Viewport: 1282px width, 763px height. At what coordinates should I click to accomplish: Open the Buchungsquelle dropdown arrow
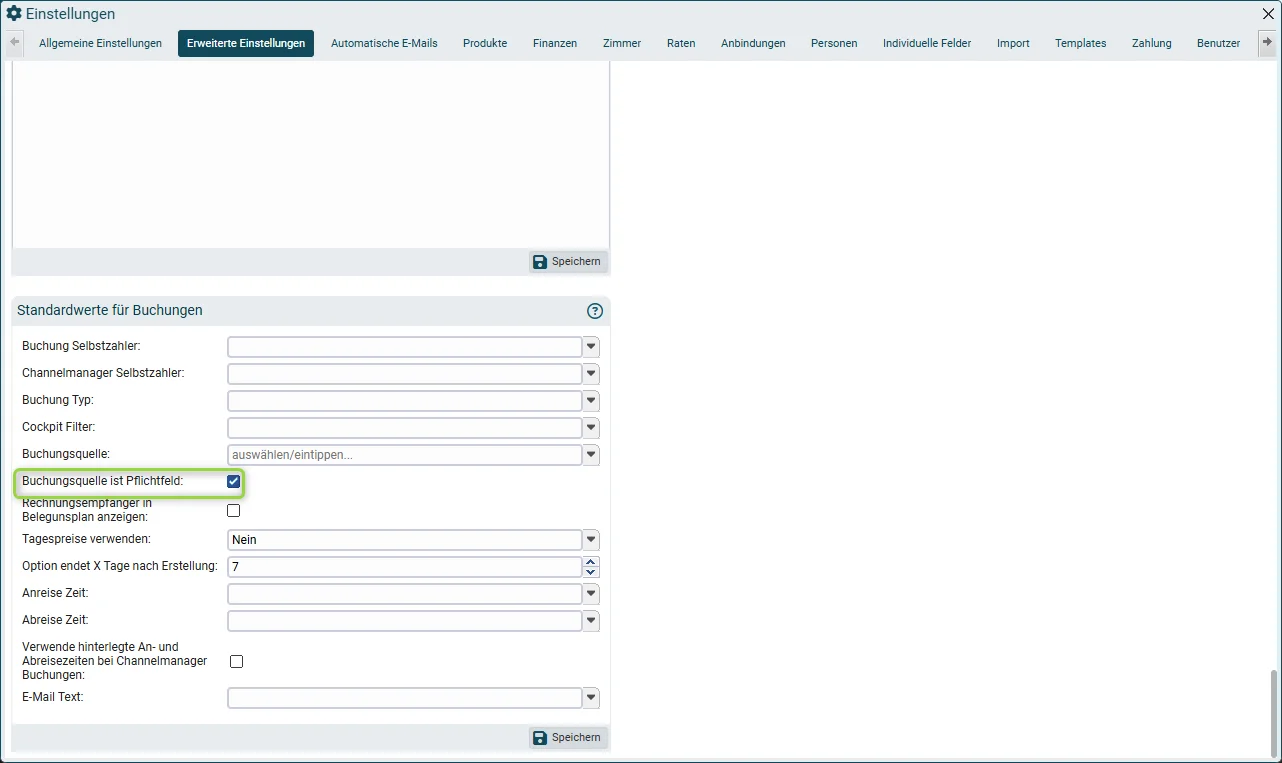click(x=591, y=455)
